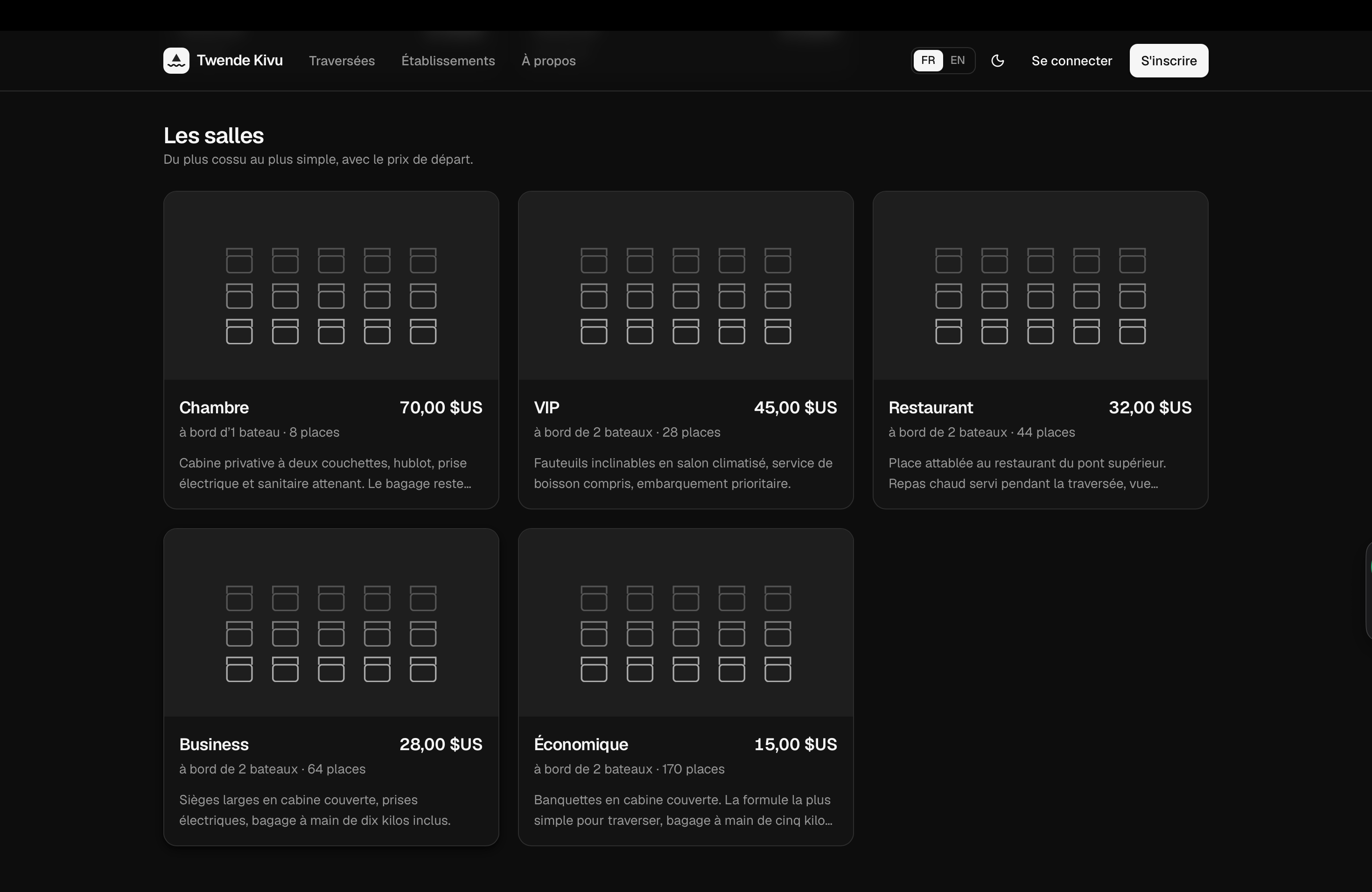Click the 15,00 $US price
Image resolution: width=1372 pixels, height=892 pixels.
pos(795,745)
